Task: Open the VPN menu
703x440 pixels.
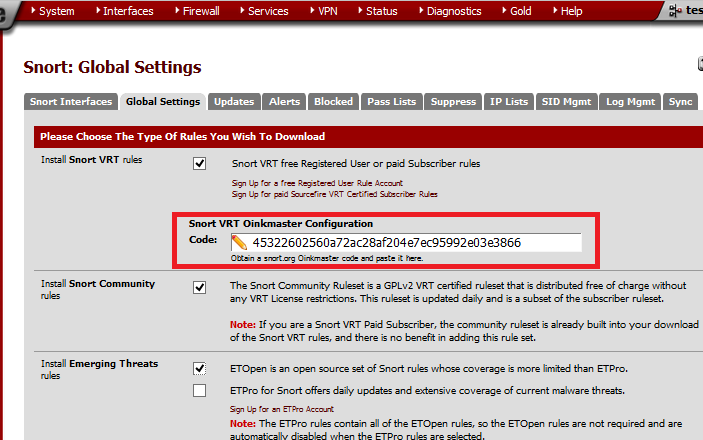Action: 327,11
